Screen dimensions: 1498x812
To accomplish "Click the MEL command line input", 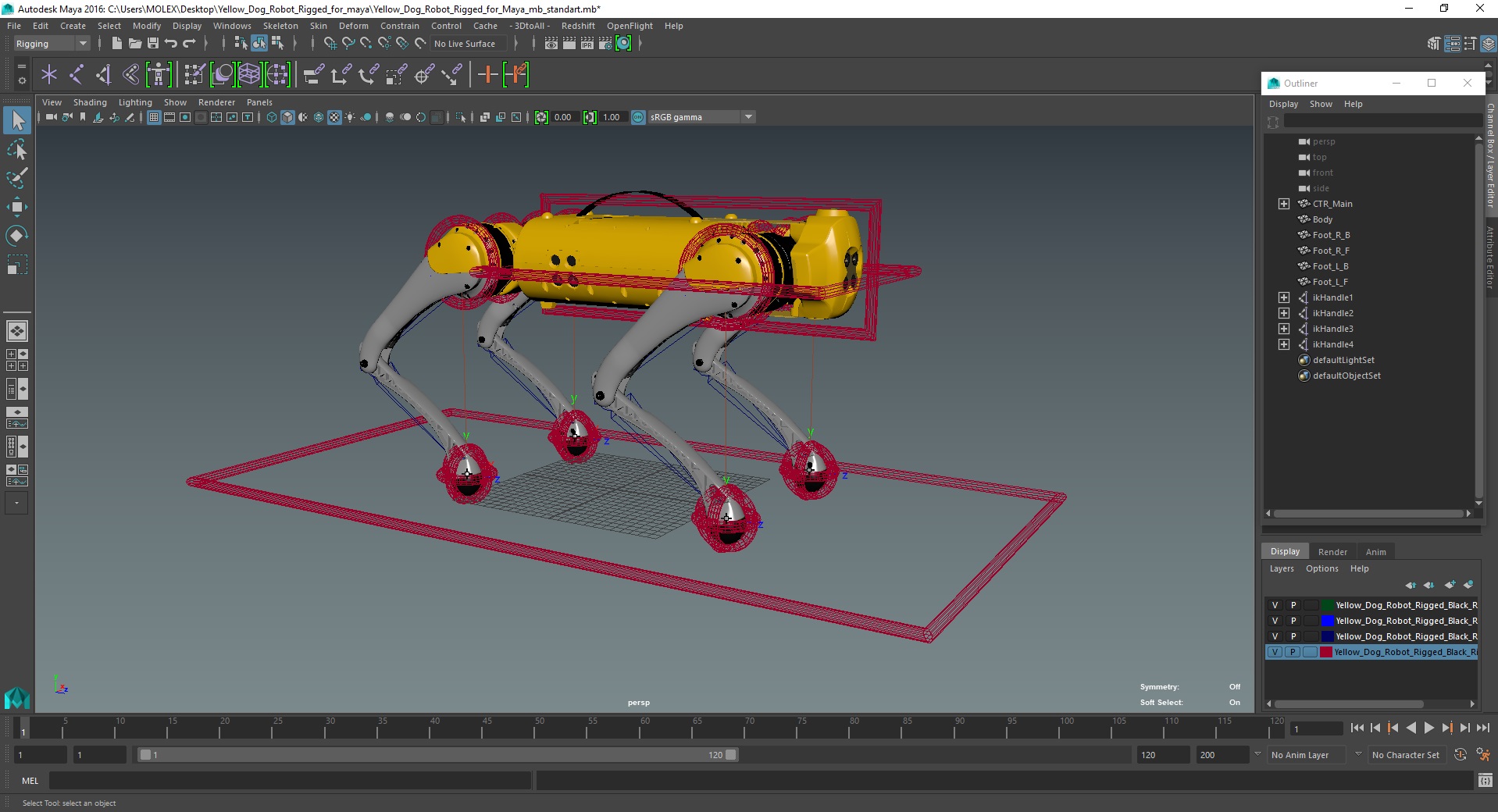I will [x=291, y=781].
